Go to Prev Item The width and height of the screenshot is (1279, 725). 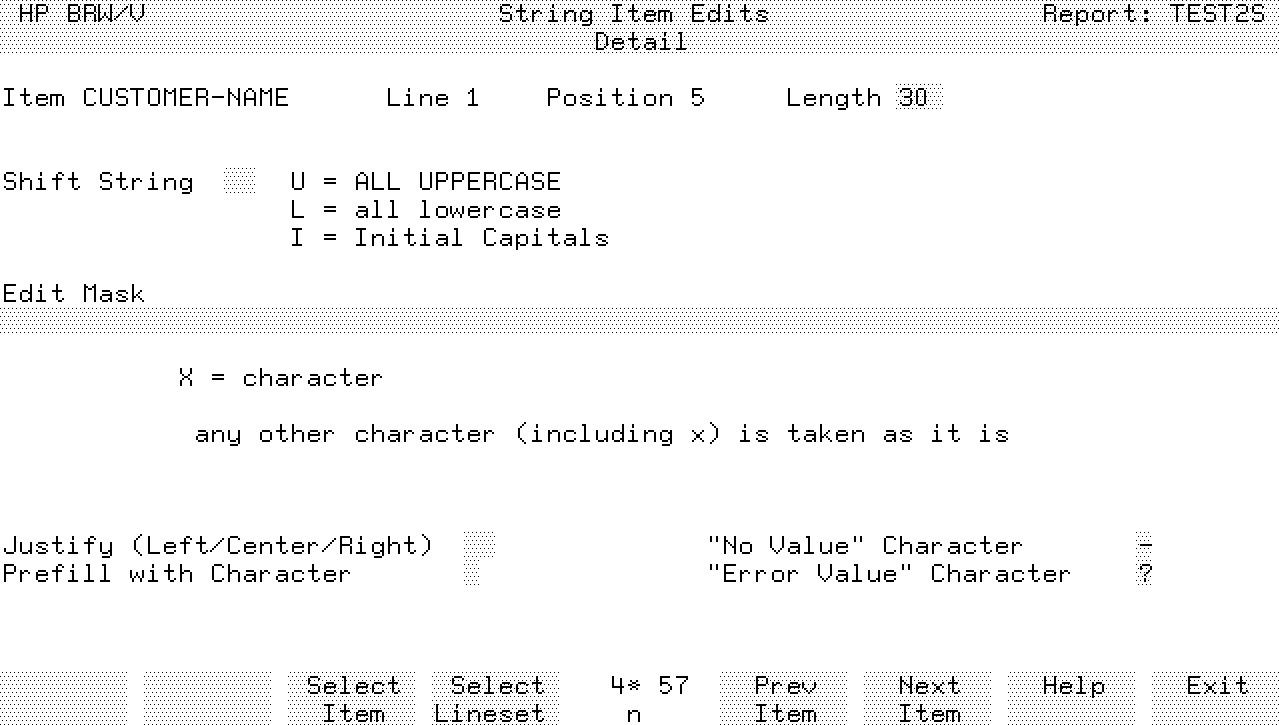click(x=784, y=699)
